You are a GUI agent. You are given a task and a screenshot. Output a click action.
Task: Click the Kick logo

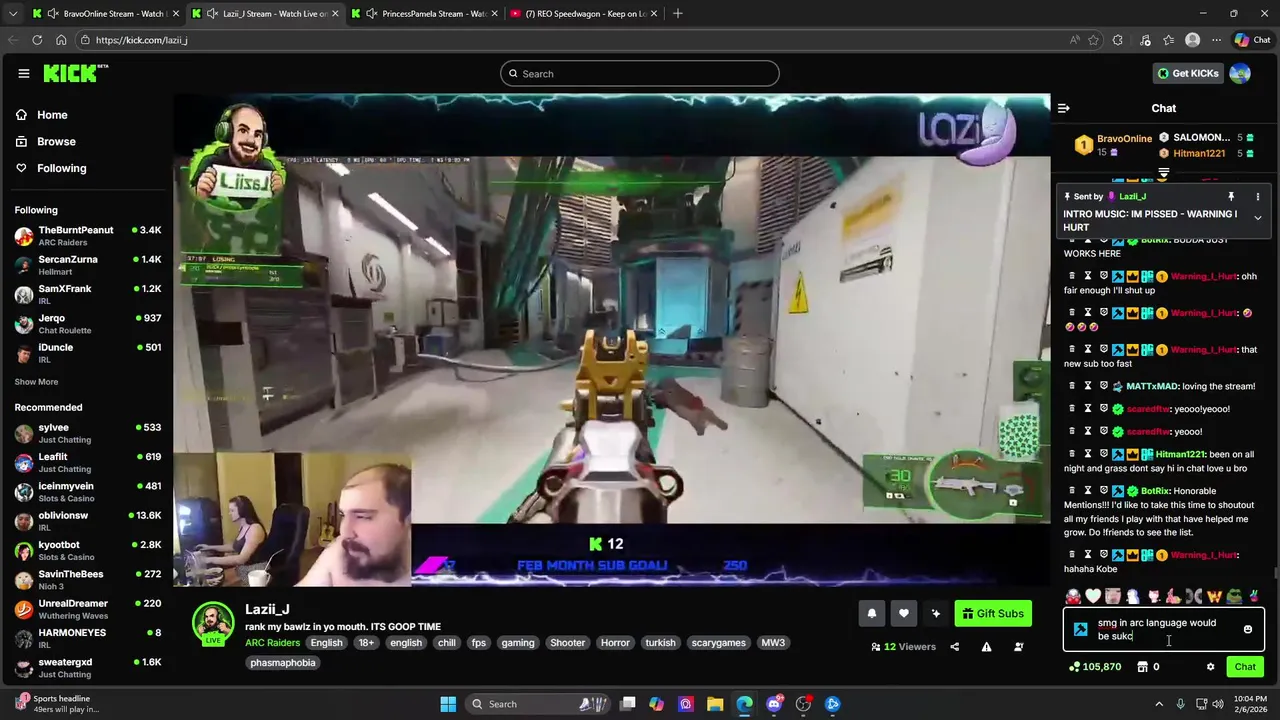75,73
